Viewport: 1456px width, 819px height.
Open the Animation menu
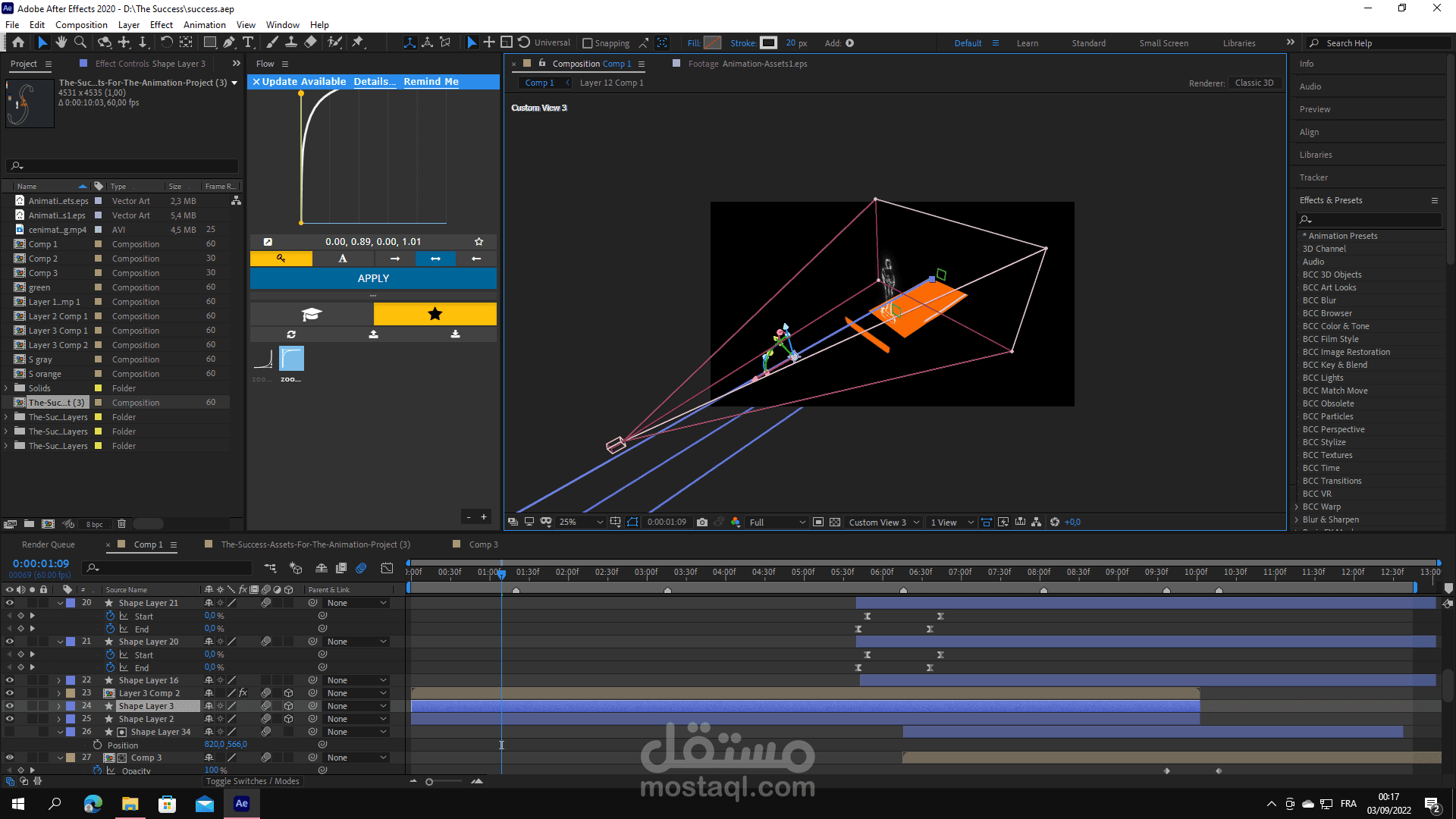point(204,25)
